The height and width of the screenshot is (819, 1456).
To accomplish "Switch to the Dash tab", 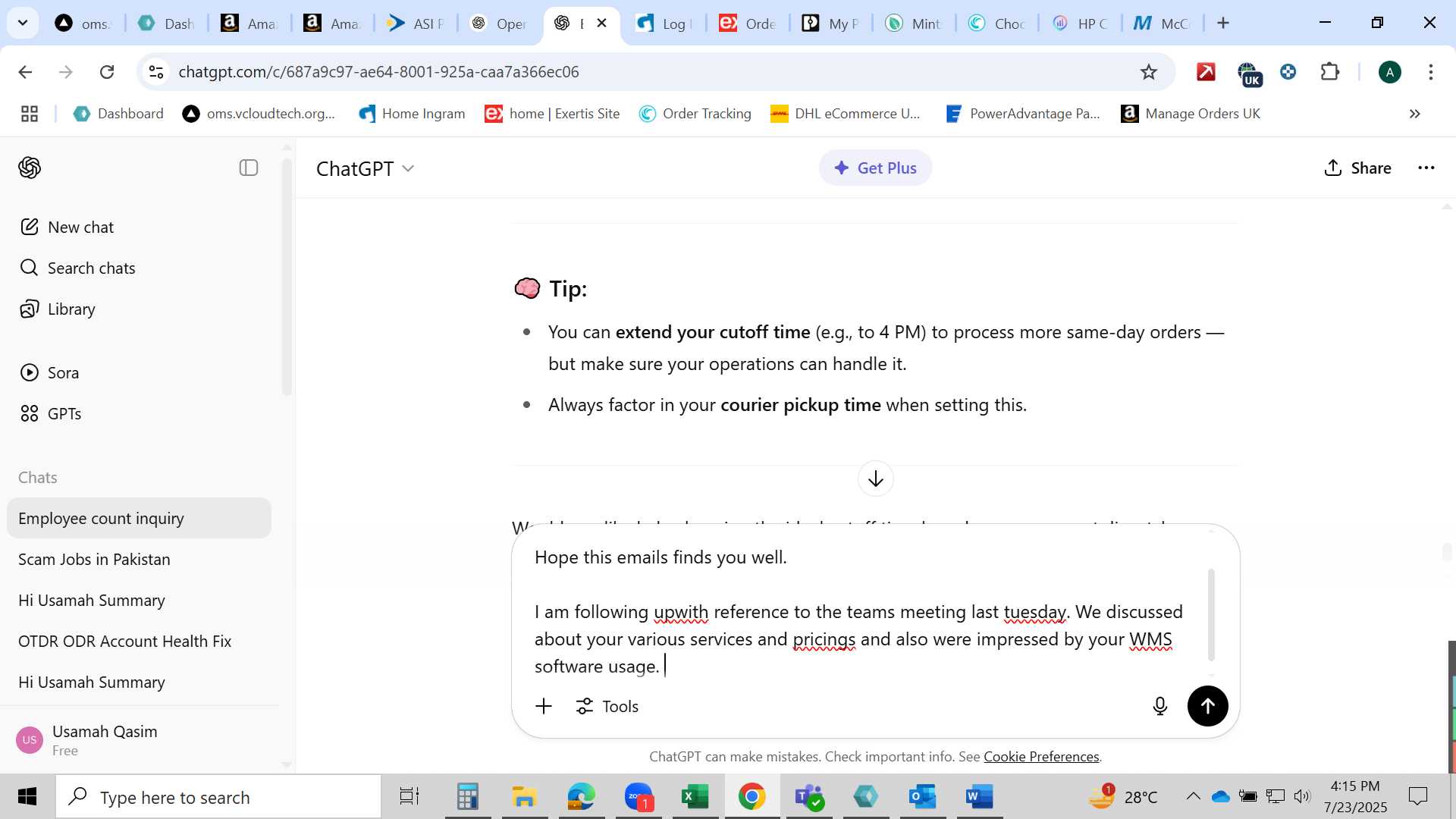I will 168,24.
